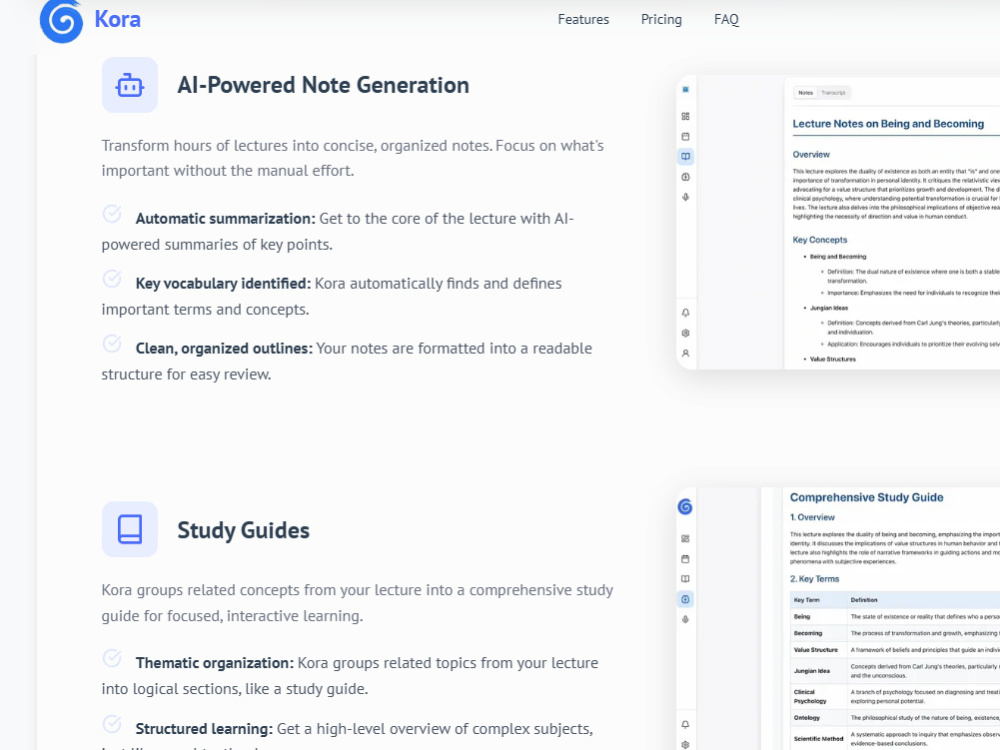Image resolution: width=1000 pixels, height=750 pixels.
Task: Click the Overview heading in lecture notes preview
Action: [811, 154]
